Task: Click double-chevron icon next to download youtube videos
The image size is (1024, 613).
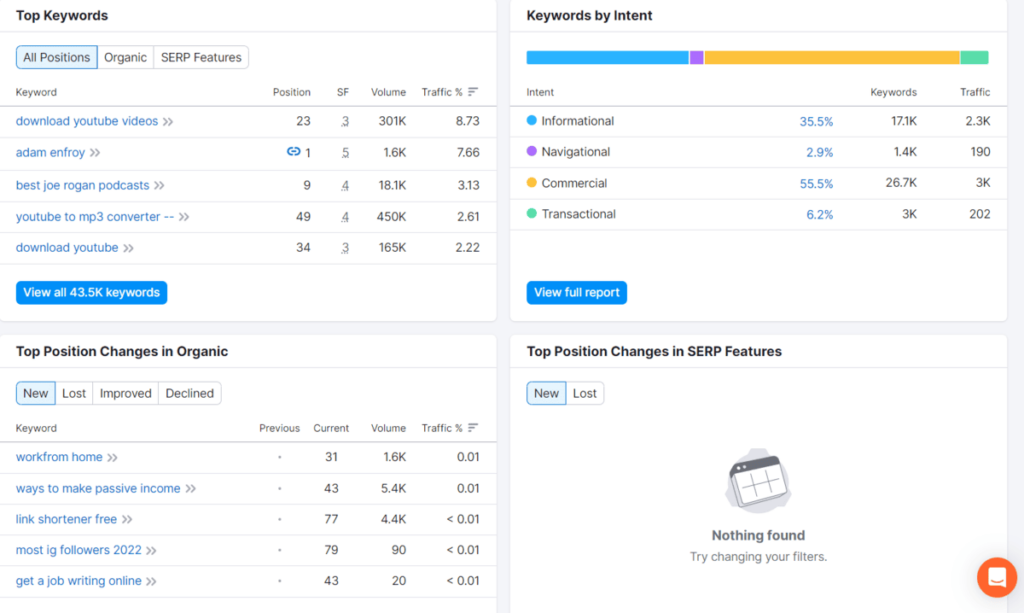Action: point(168,121)
